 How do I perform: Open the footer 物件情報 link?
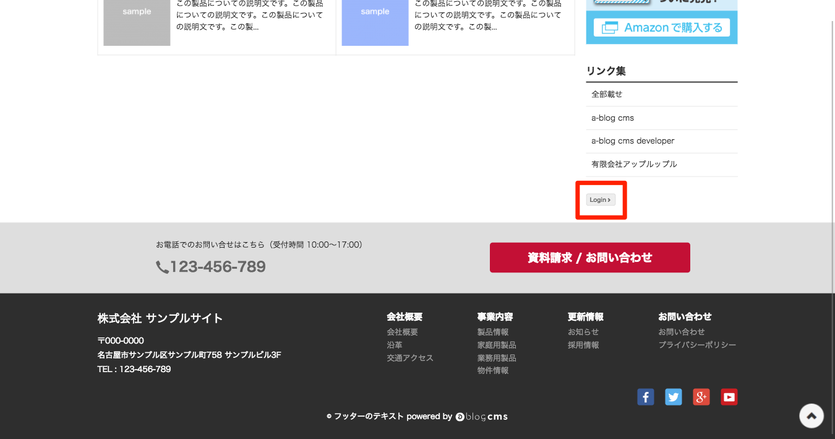pyautogui.click(x=493, y=371)
